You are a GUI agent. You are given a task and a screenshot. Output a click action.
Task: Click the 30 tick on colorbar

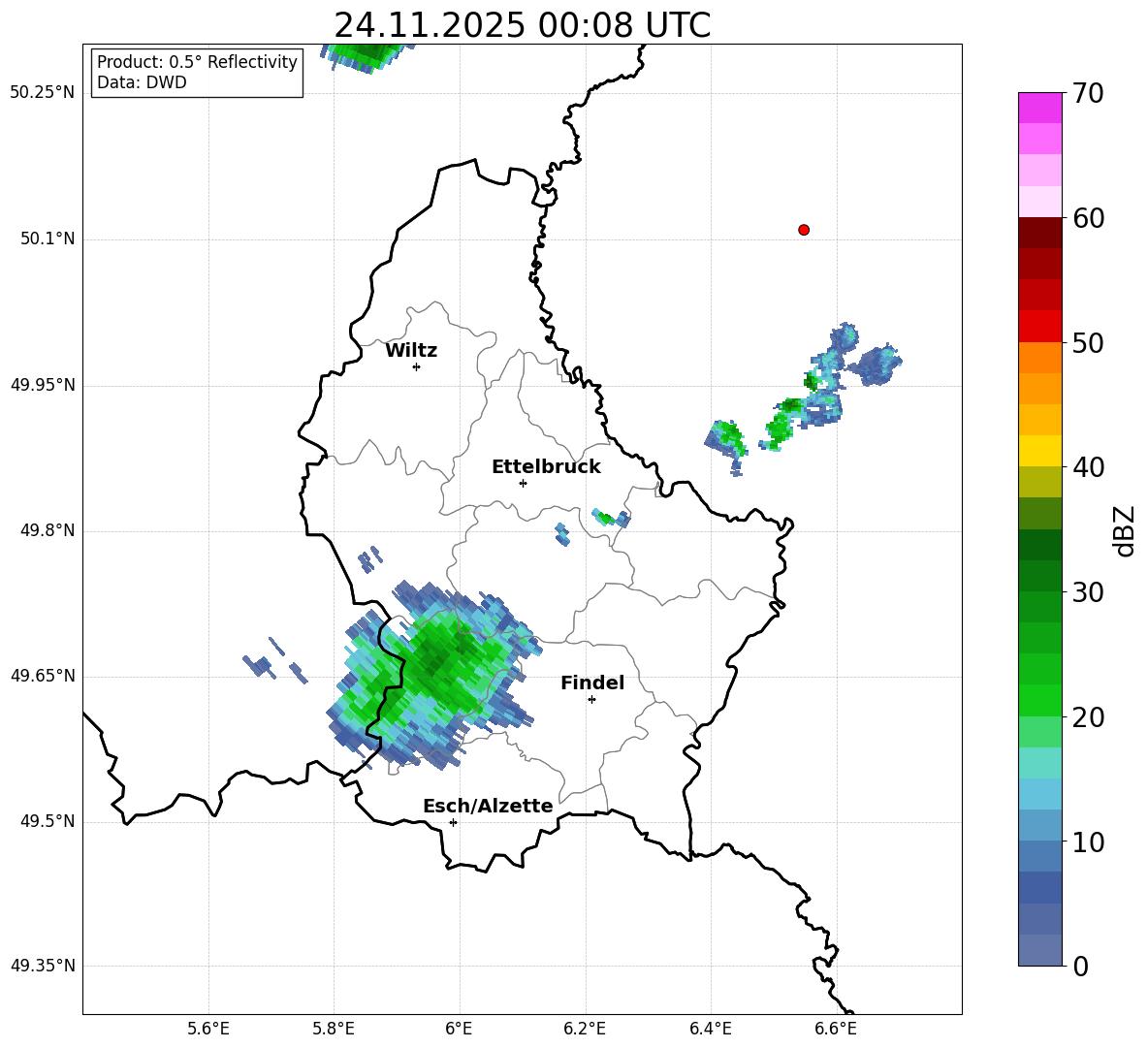(x=1087, y=592)
